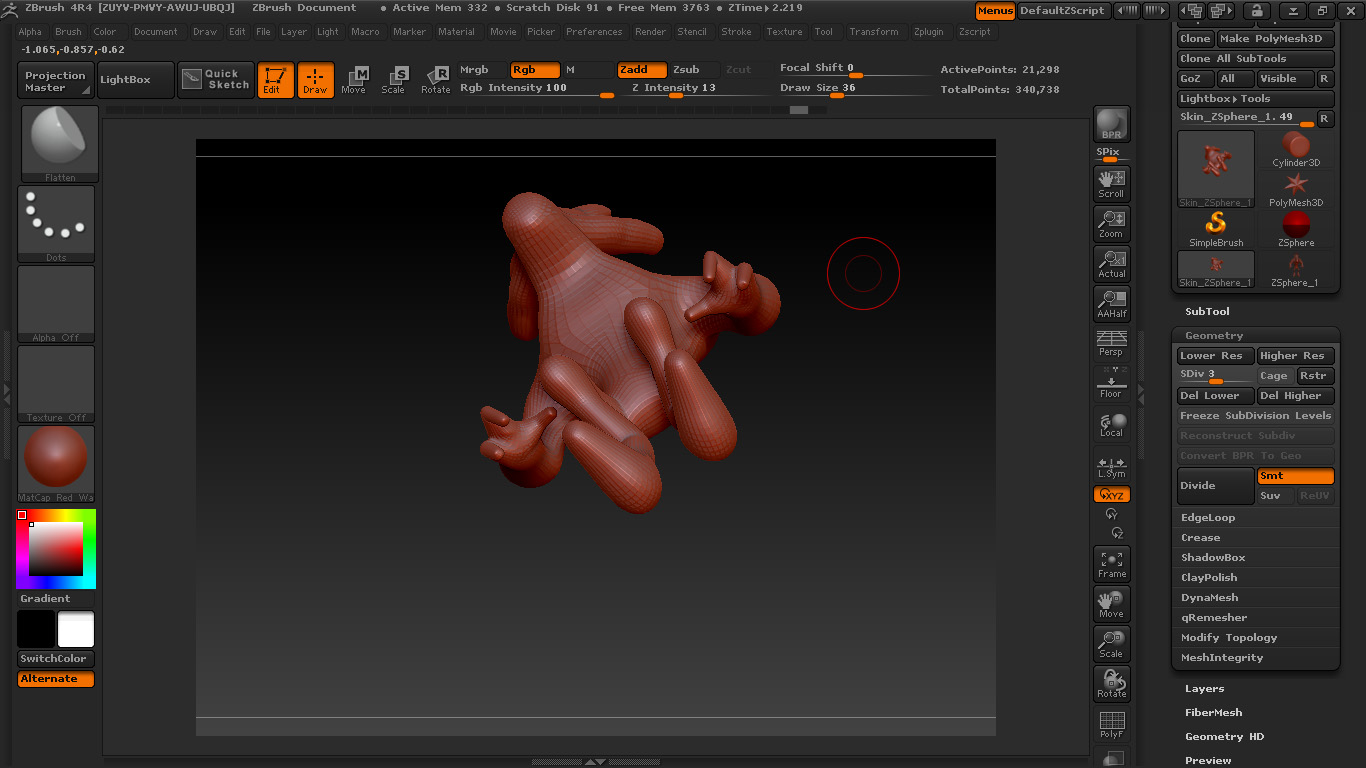This screenshot has width=1366, height=768.
Task: Click Make PolyMesh3D button
Action: pos(1275,39)
